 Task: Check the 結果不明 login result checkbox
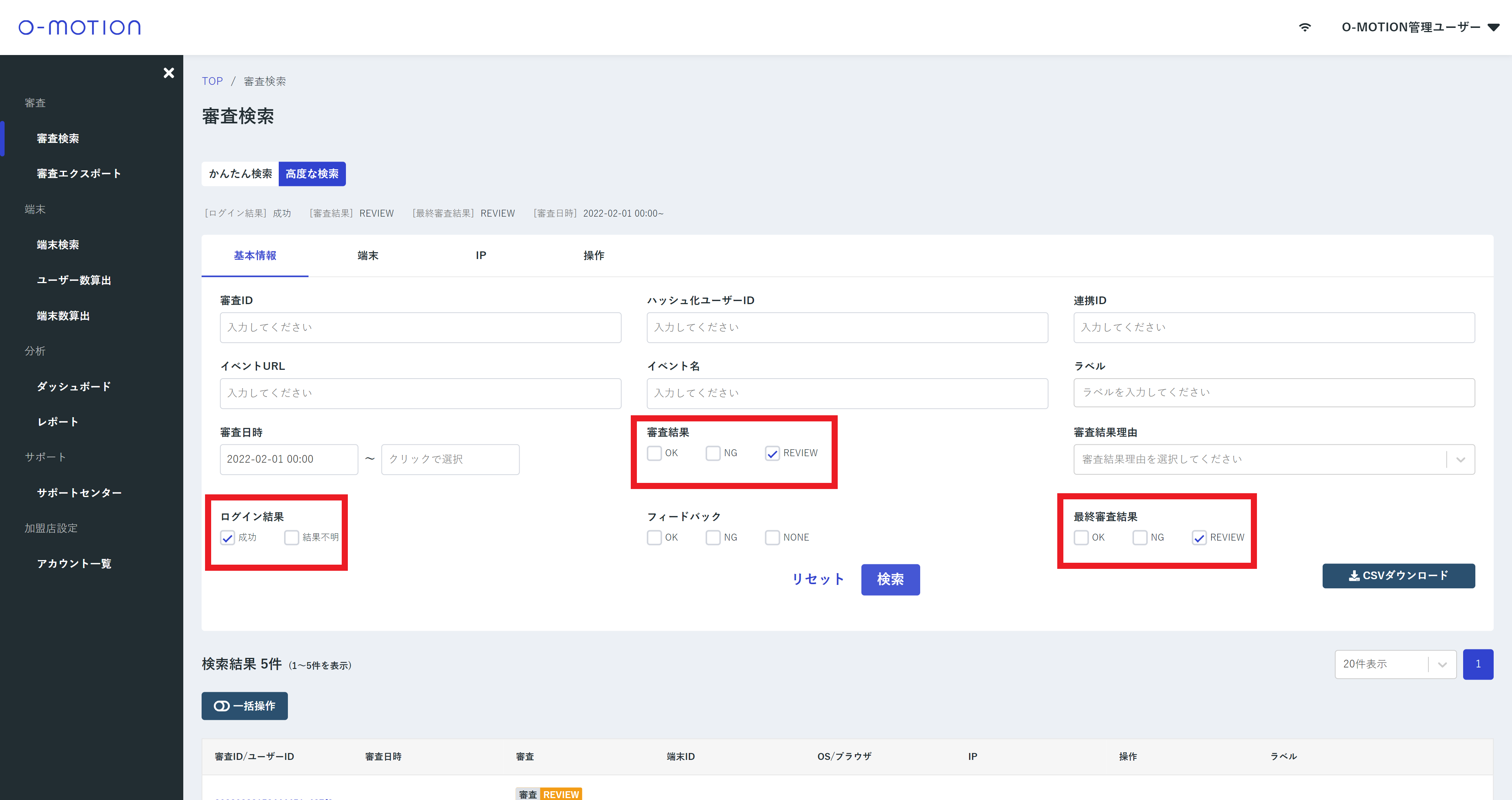tap(292, 538)
